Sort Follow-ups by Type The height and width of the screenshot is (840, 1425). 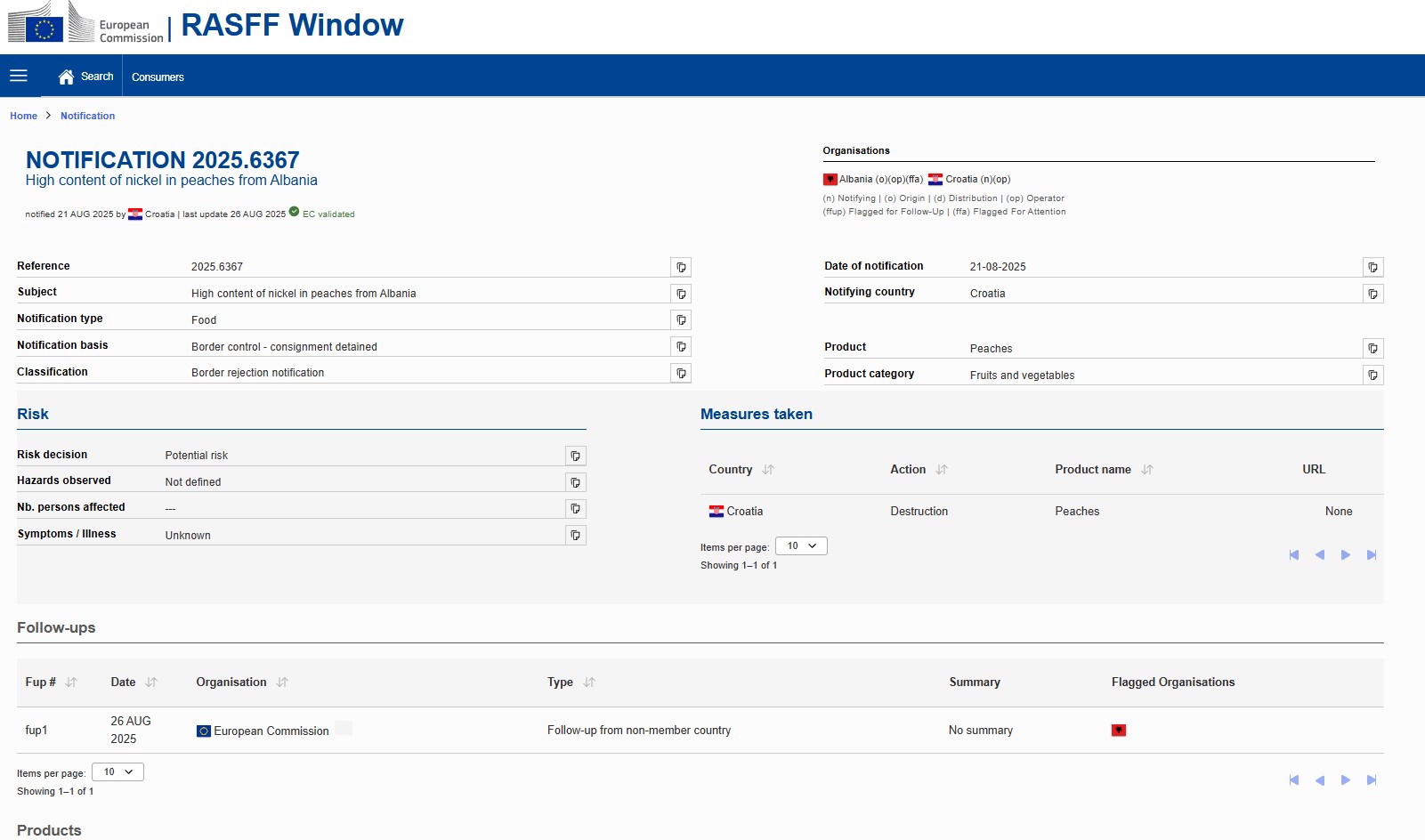(589, 682)
